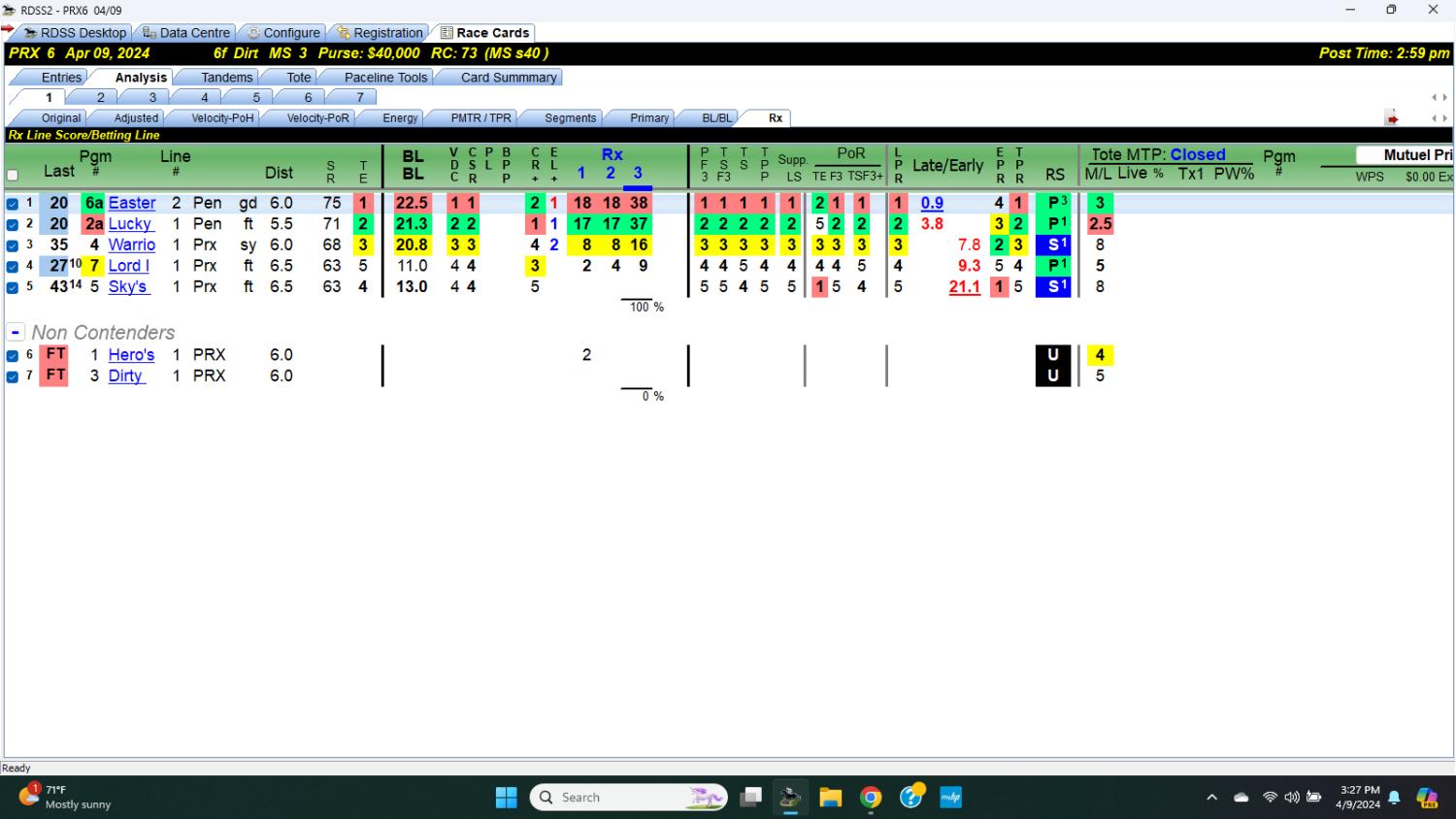Switch to the Entries tab
This screenshot has width=1456, height=819.
[61, 78]
